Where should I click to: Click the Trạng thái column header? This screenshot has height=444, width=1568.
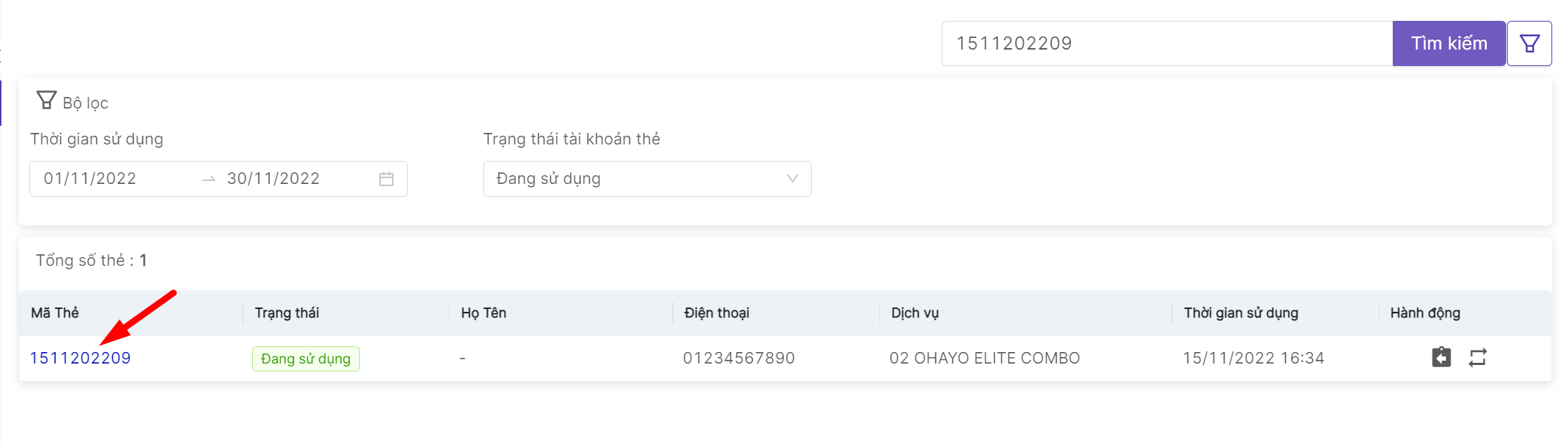point(287,313)
